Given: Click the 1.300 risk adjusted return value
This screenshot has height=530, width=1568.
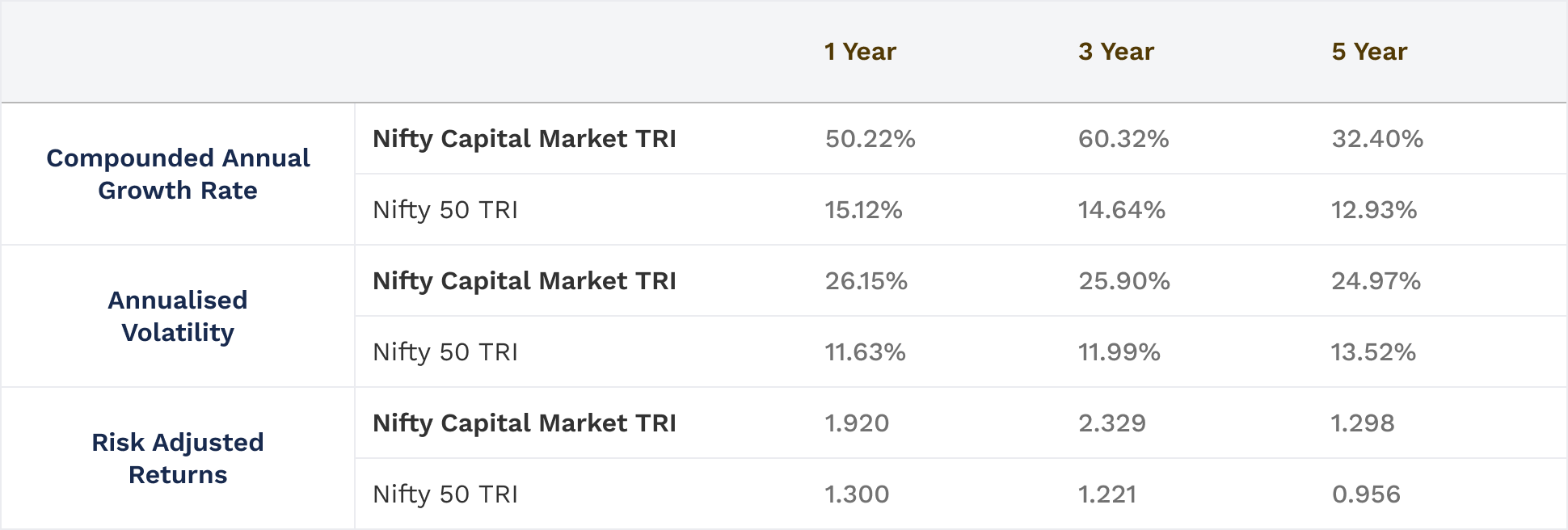Looking at the screenshot, I should pyautogui.click(x=857, y=494).
